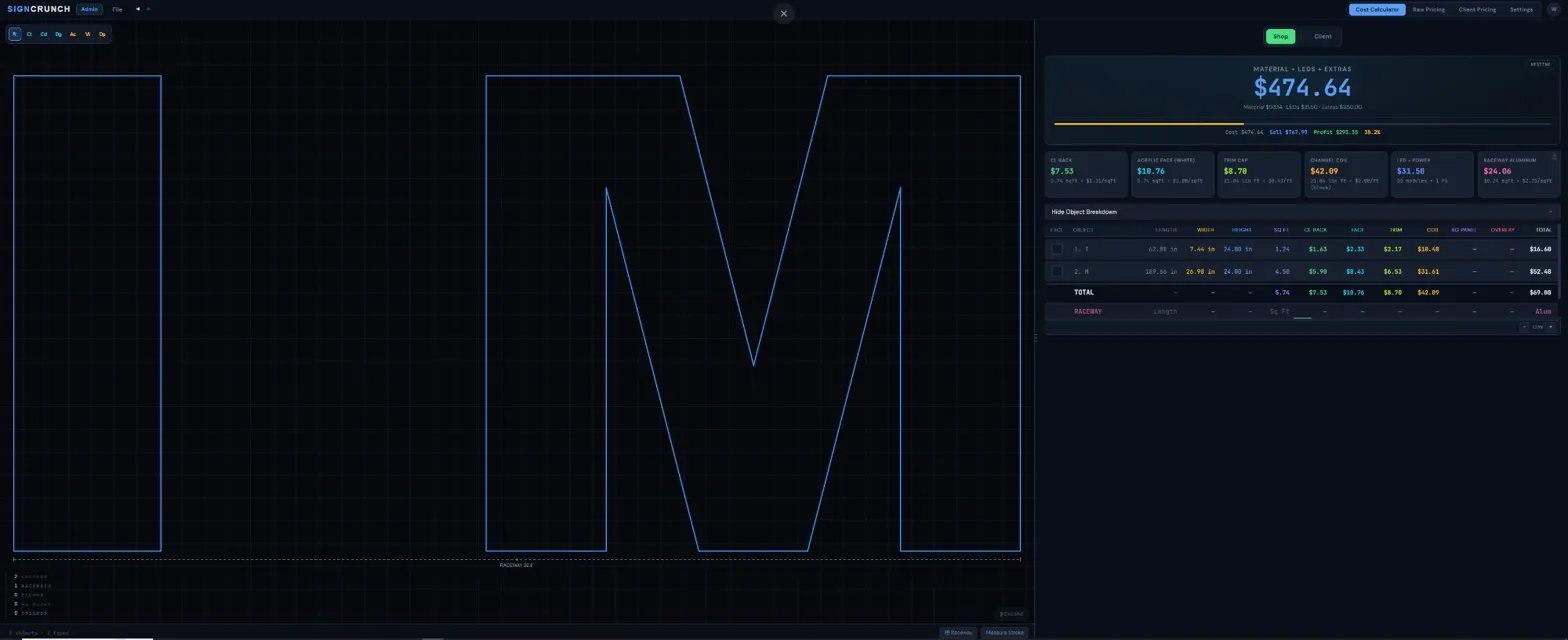The height and width of the screenshot is (640, 1568).
Task: Select the Cl tool in the canvas toolbar
Action: [29, 34]
